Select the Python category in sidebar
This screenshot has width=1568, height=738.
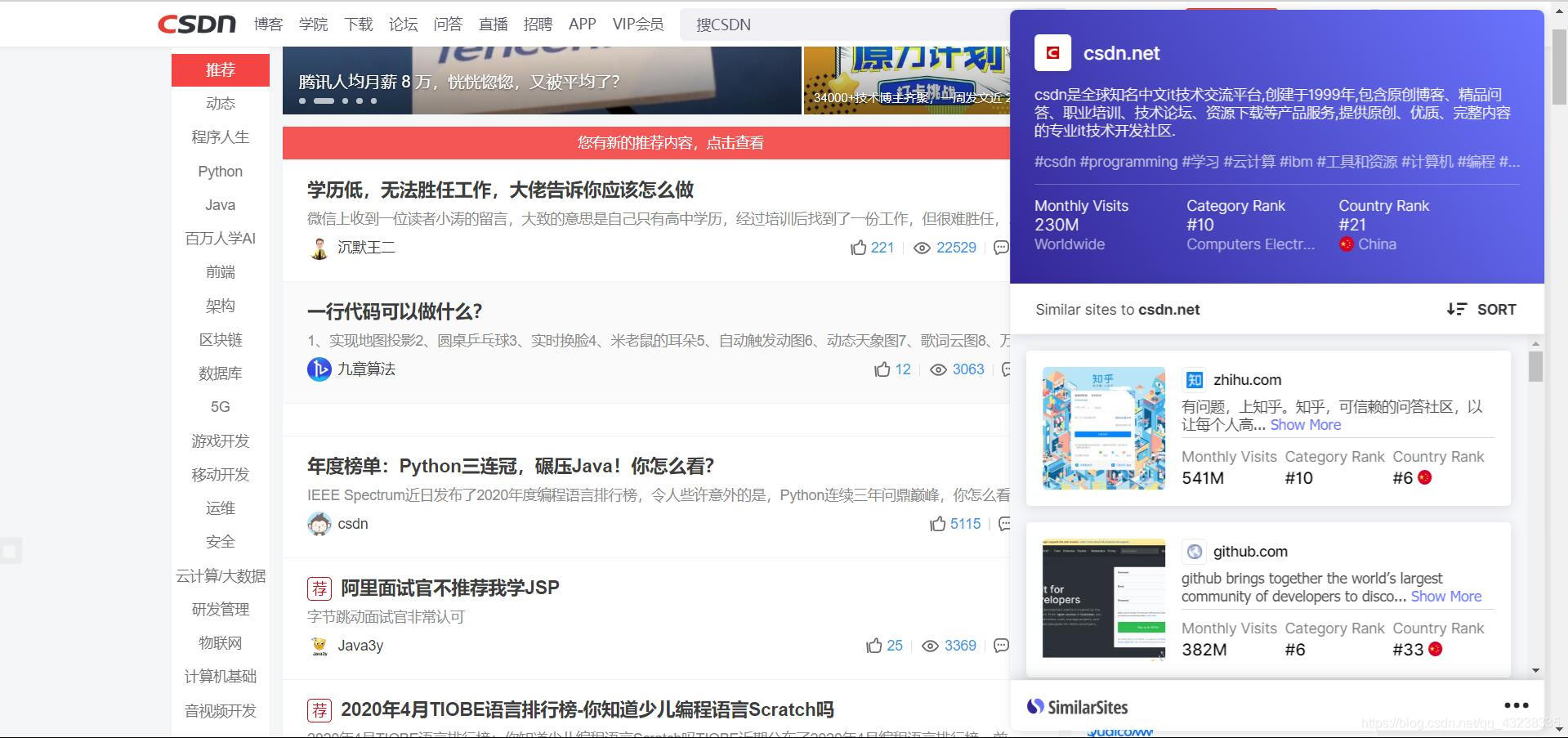tap(221, 172)
